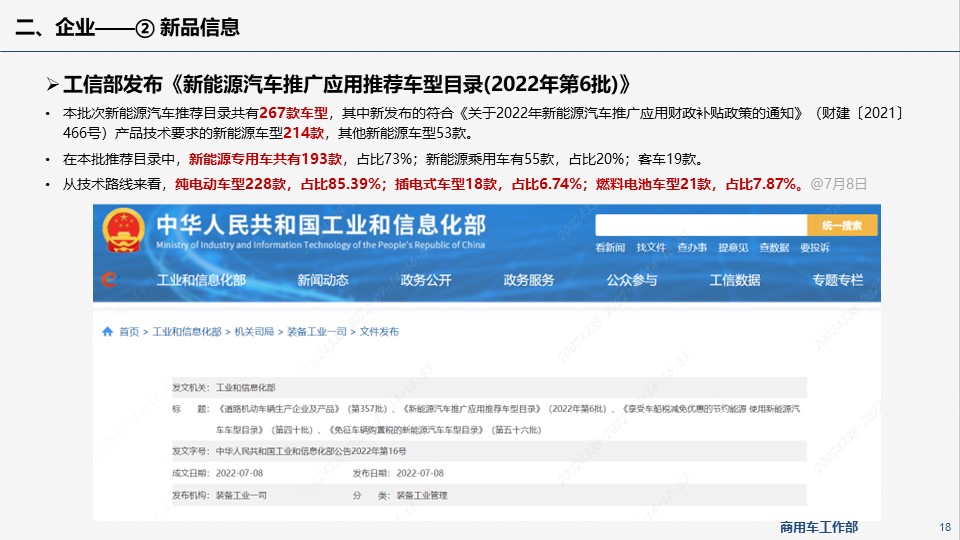Open the 查办事 quick link
The width and height of the screenshot is (960, 540).
(x=692, y=247)
